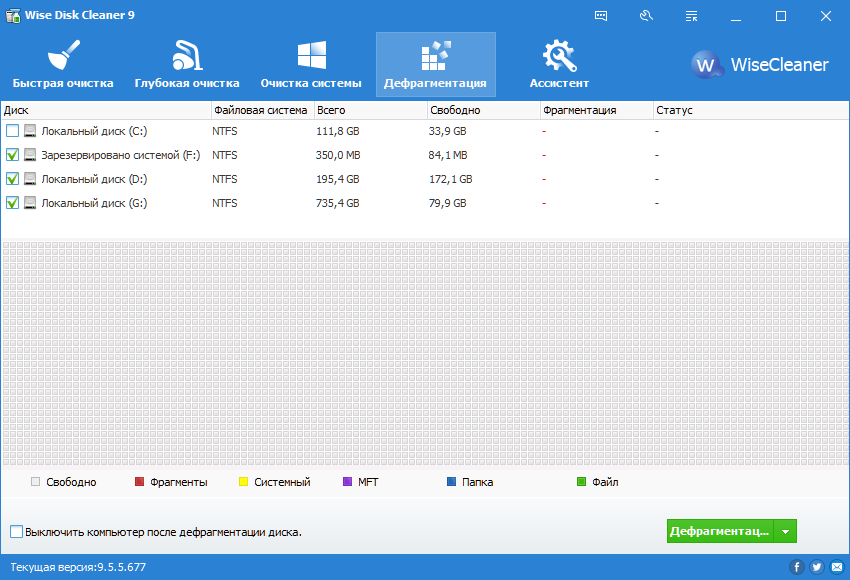
Task: Click the Локальный диск (C:) drive icon
Action: (30, 131)
